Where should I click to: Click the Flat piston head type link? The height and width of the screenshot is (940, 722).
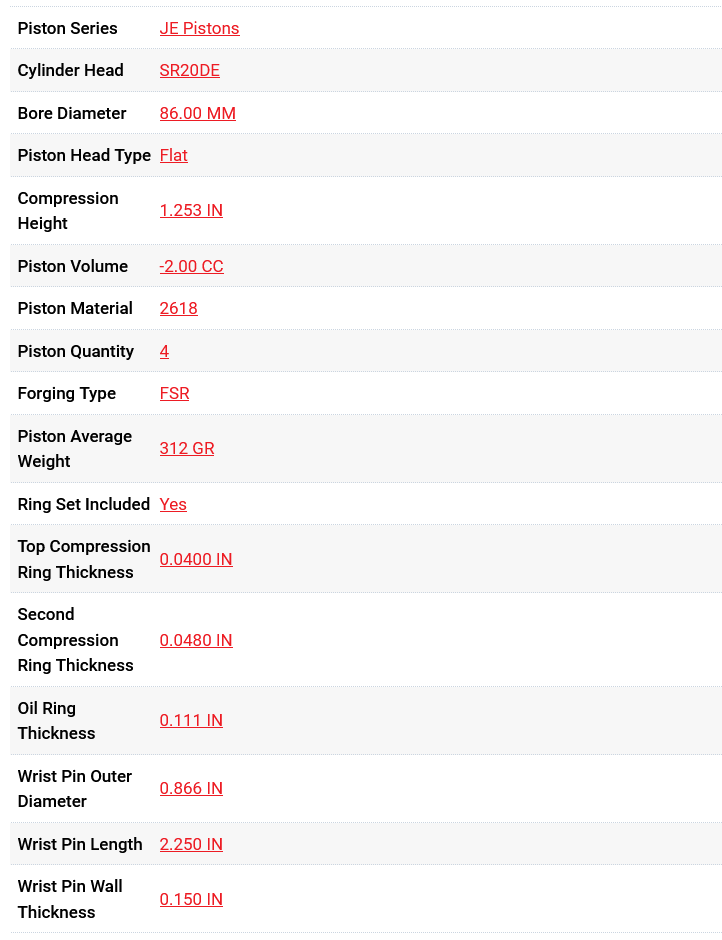(173, 155)
